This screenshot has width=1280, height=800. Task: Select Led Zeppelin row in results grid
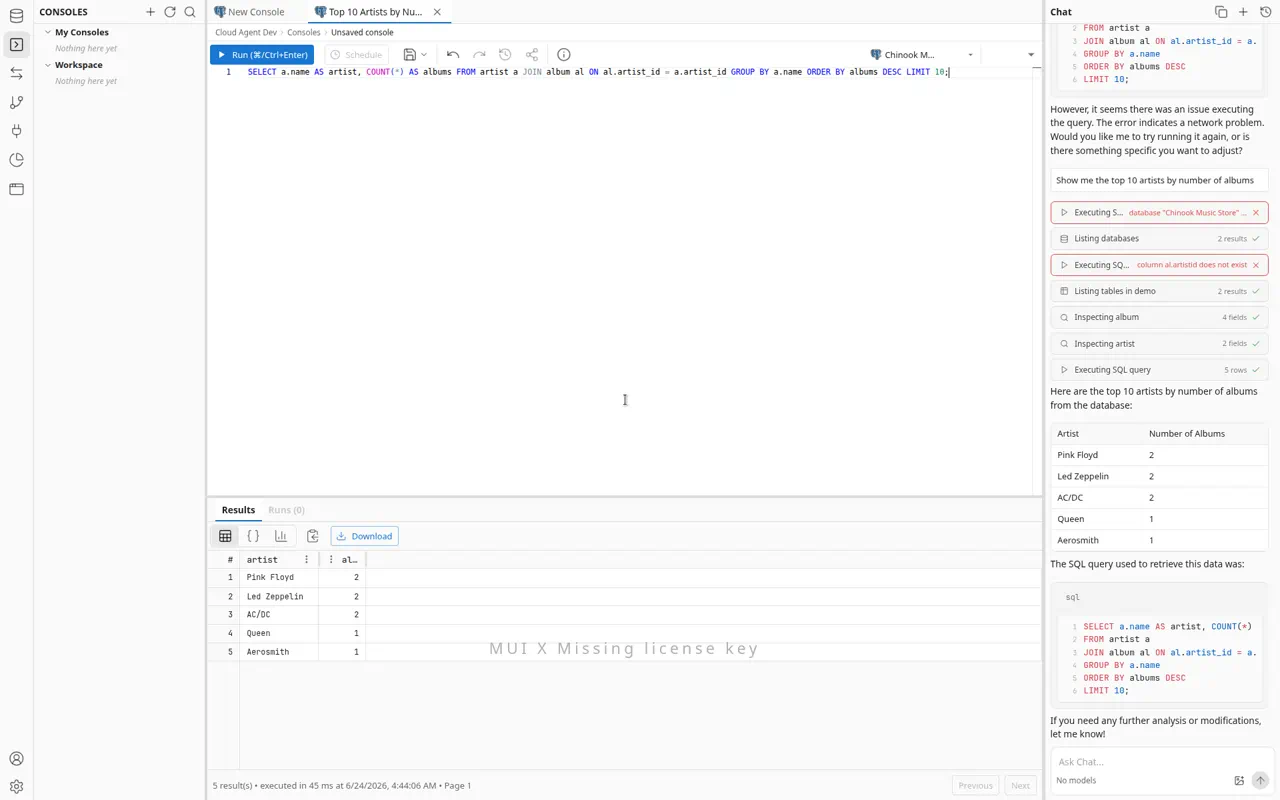coord(624,596)
